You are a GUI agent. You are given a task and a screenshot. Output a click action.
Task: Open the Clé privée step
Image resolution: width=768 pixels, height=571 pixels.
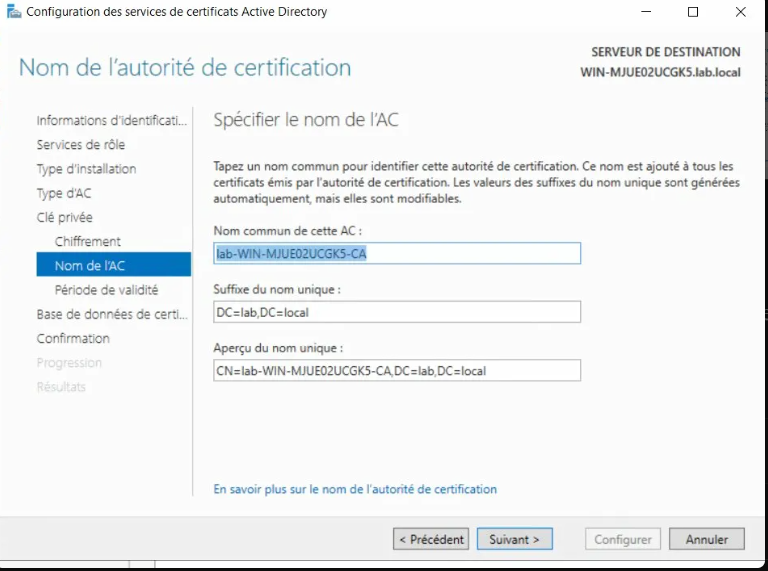click(x=65, y=217)
